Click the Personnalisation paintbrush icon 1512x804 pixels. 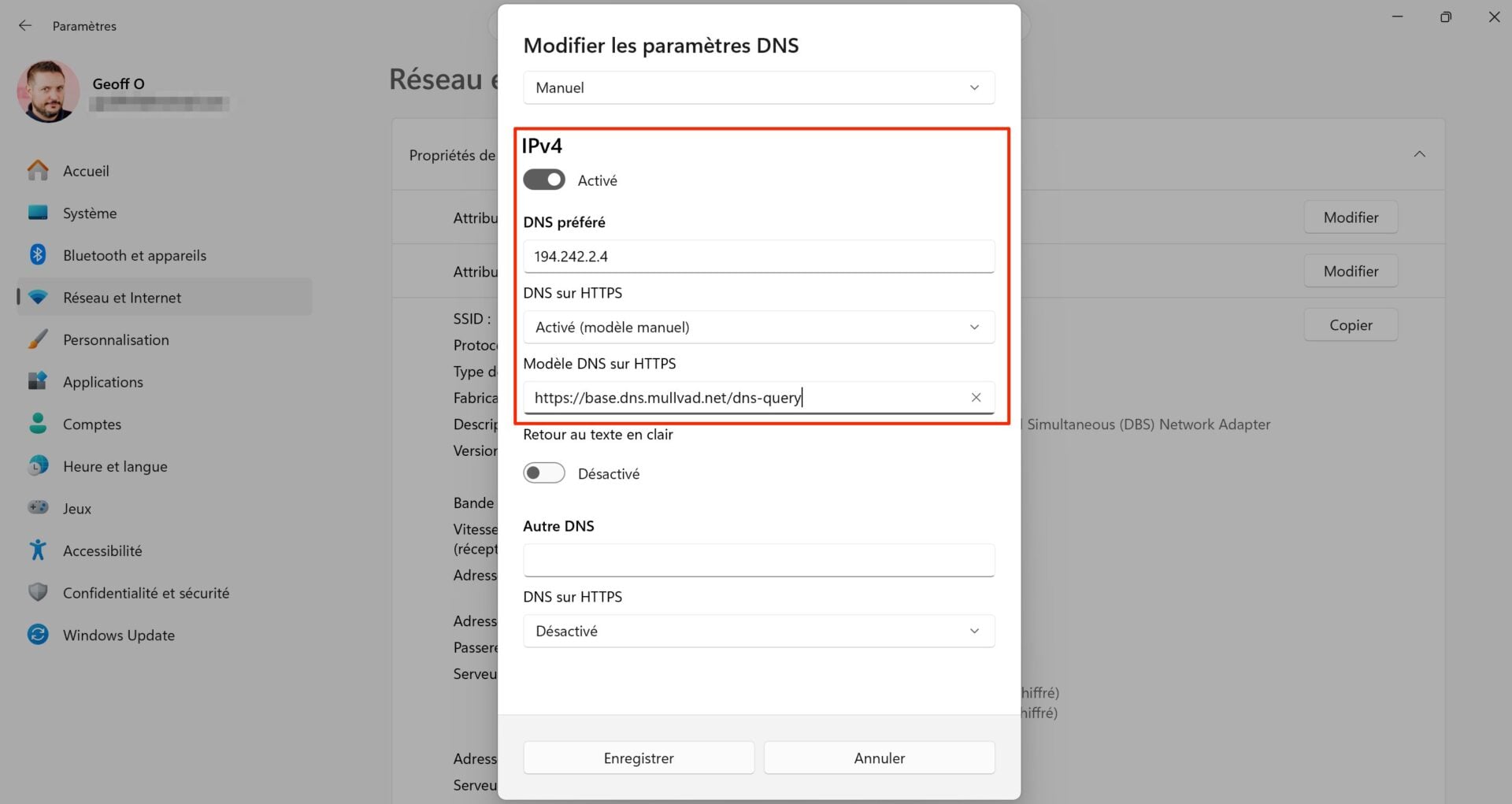pyautogui.click(x=38, y=339)
